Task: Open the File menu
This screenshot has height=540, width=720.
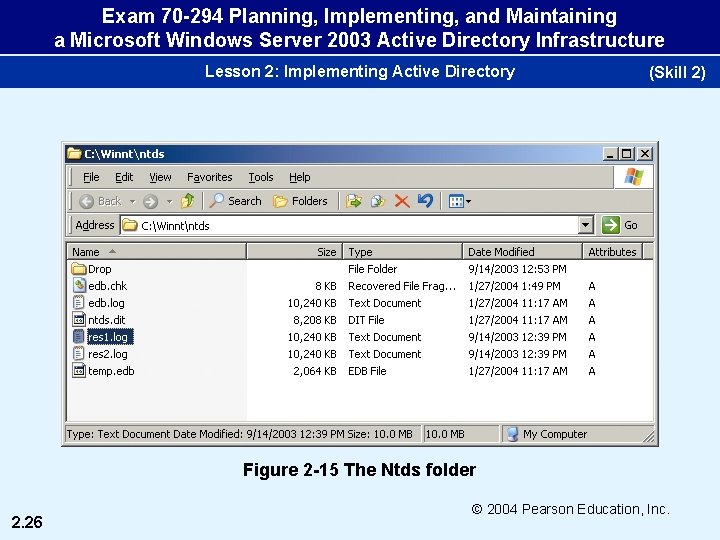Action: click(91, 177)
